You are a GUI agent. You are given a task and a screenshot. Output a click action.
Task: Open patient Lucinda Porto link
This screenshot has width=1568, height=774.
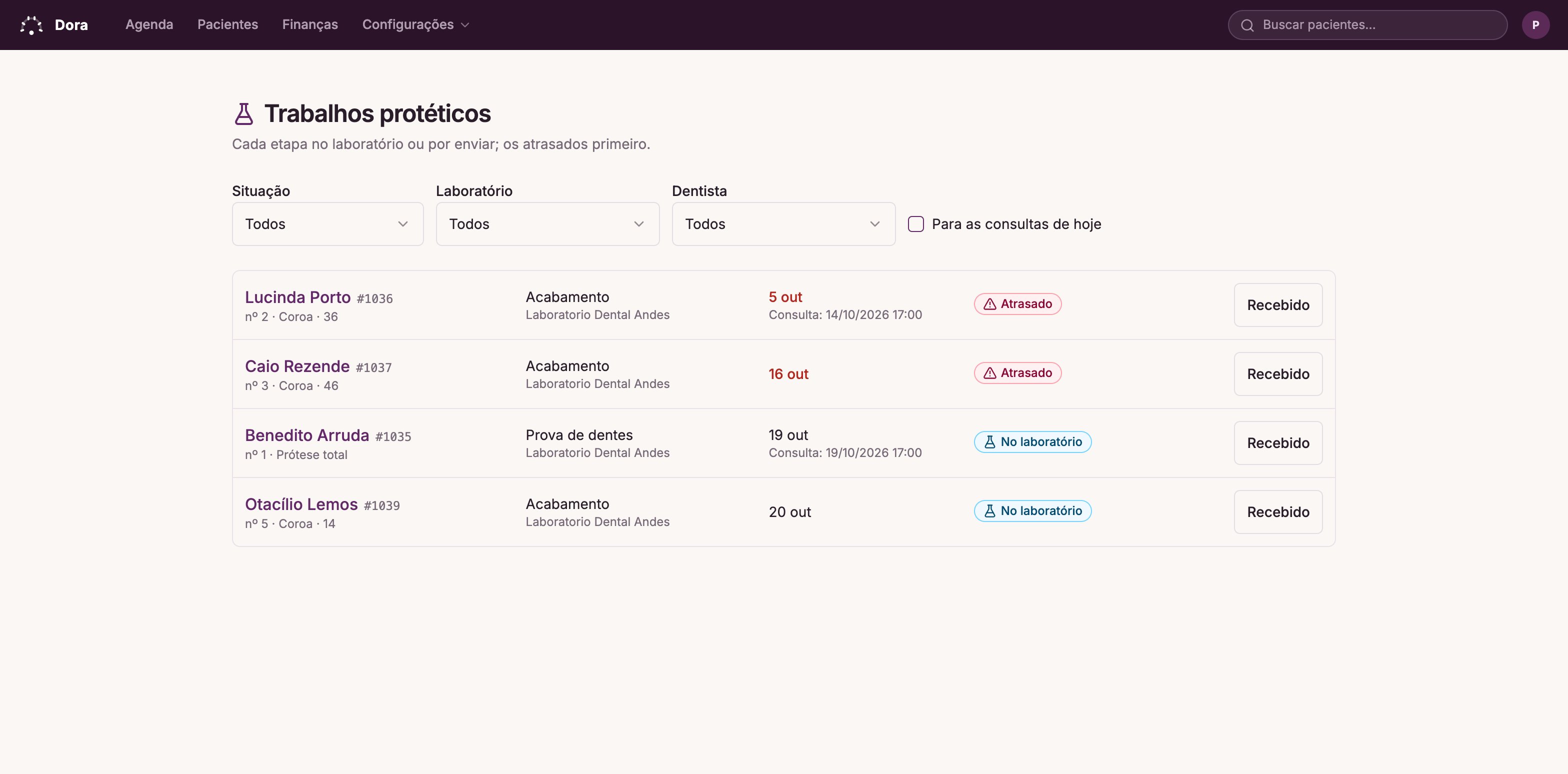coord(297,297)
